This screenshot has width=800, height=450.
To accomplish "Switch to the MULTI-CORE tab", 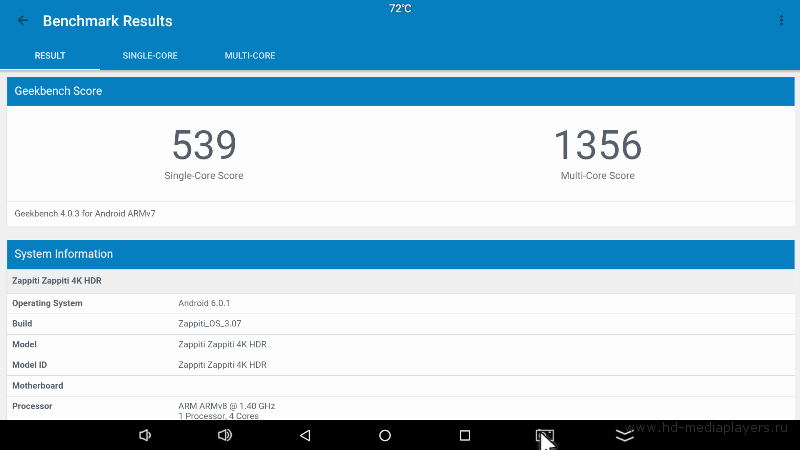I will (x=250, y=56).
